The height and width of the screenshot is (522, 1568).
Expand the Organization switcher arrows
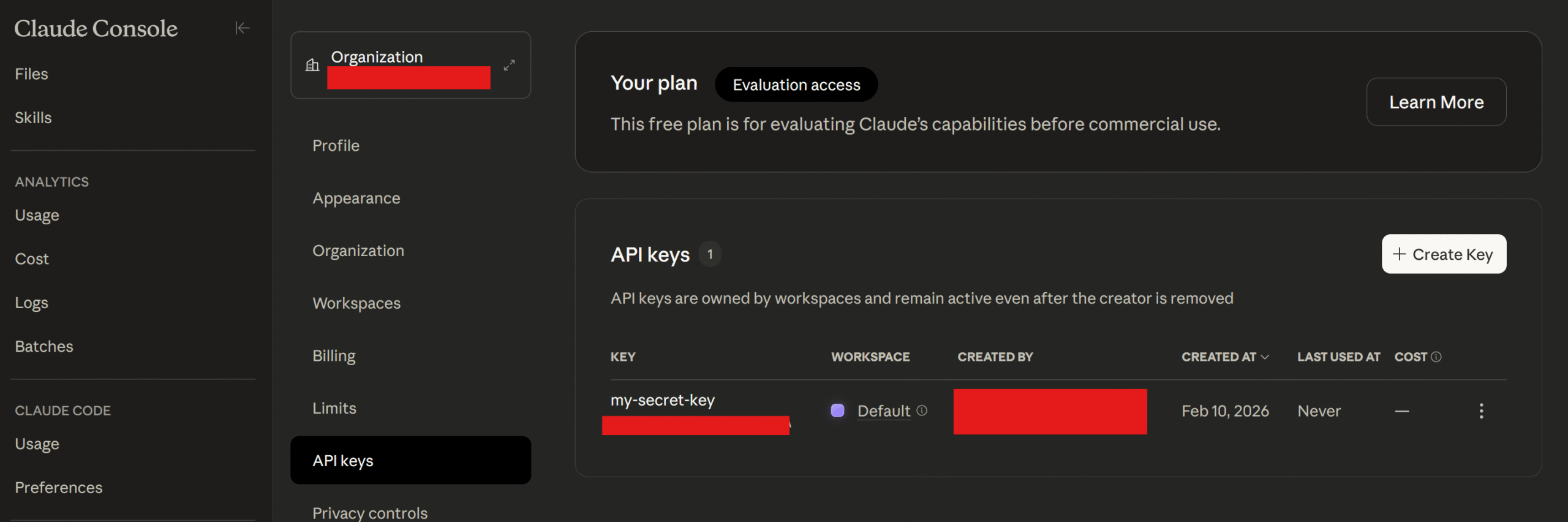click(x=509, y=65)
